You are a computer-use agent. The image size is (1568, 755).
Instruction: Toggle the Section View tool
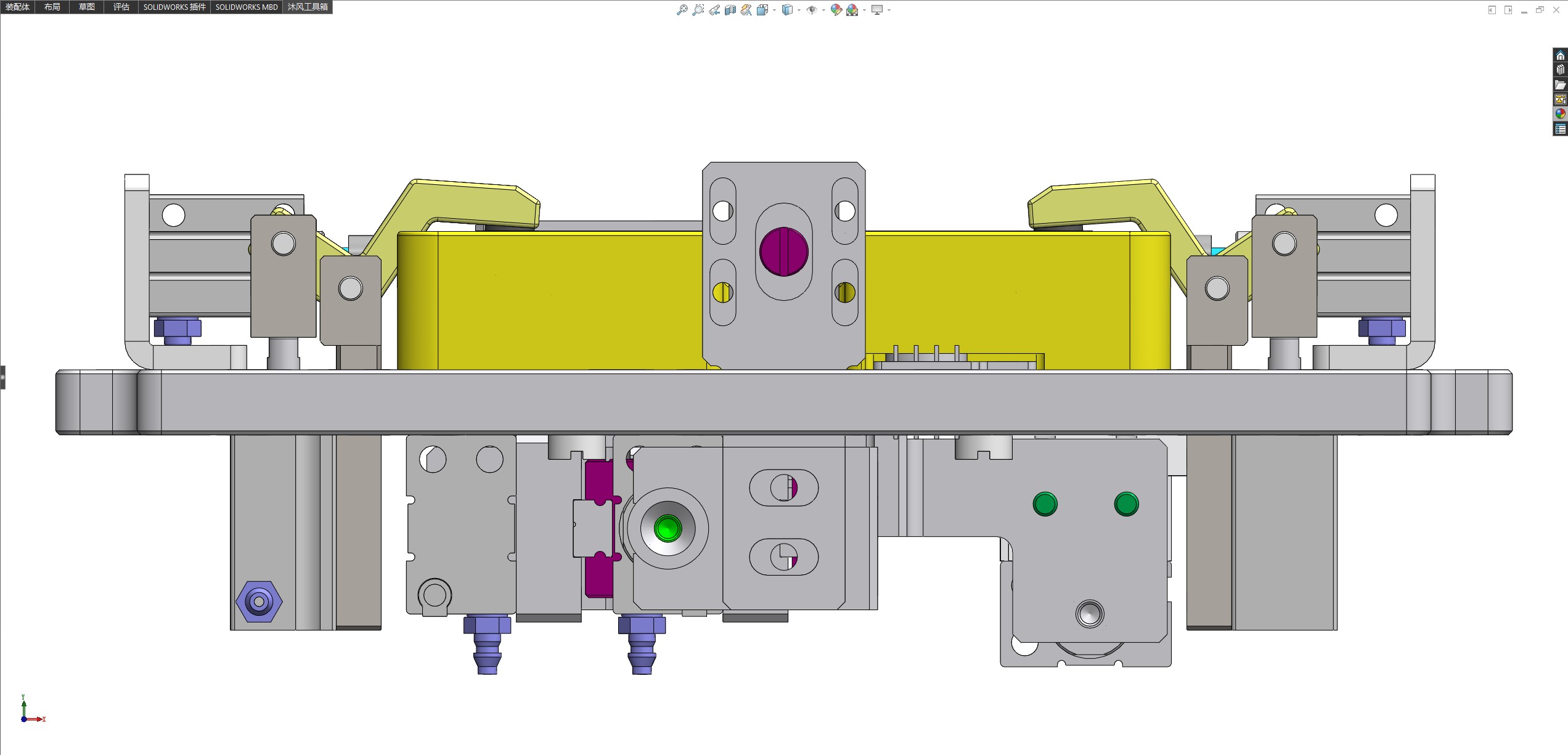730,10
